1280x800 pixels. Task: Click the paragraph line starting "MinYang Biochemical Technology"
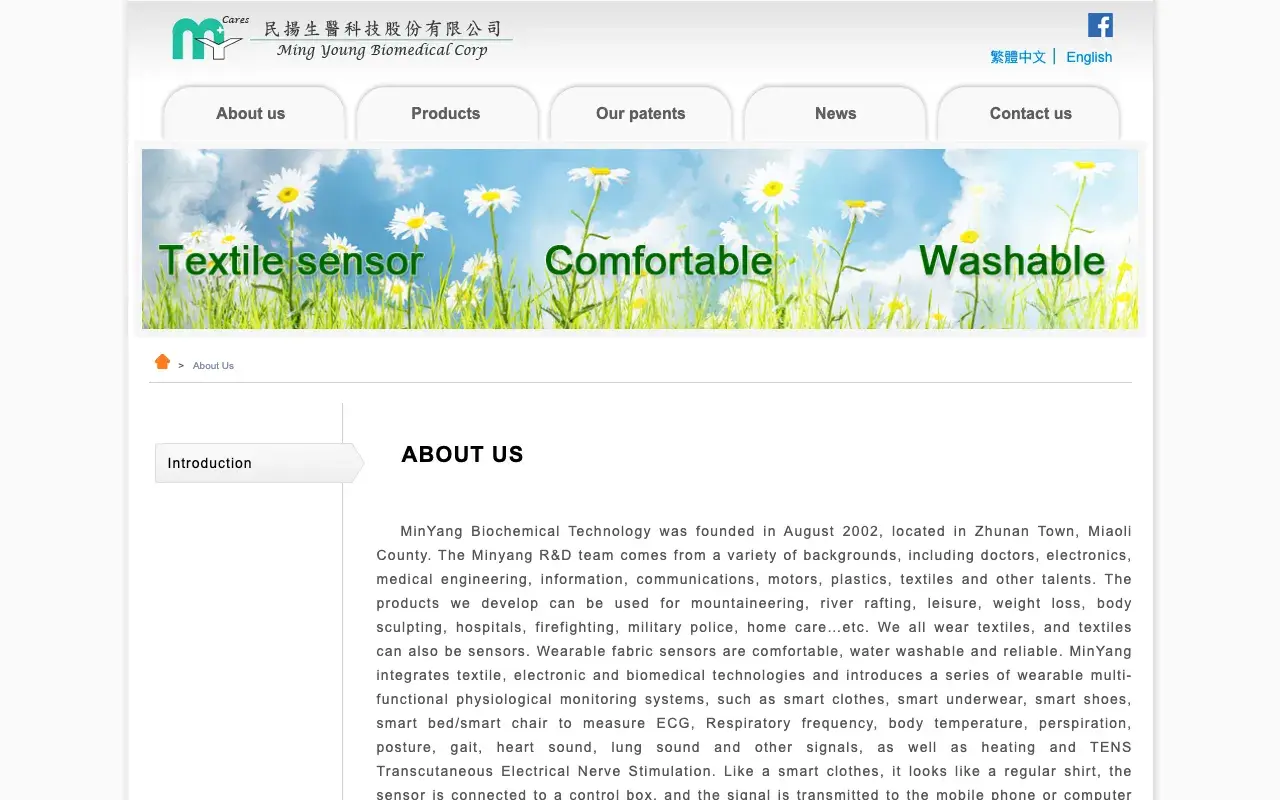pos(766,531)
